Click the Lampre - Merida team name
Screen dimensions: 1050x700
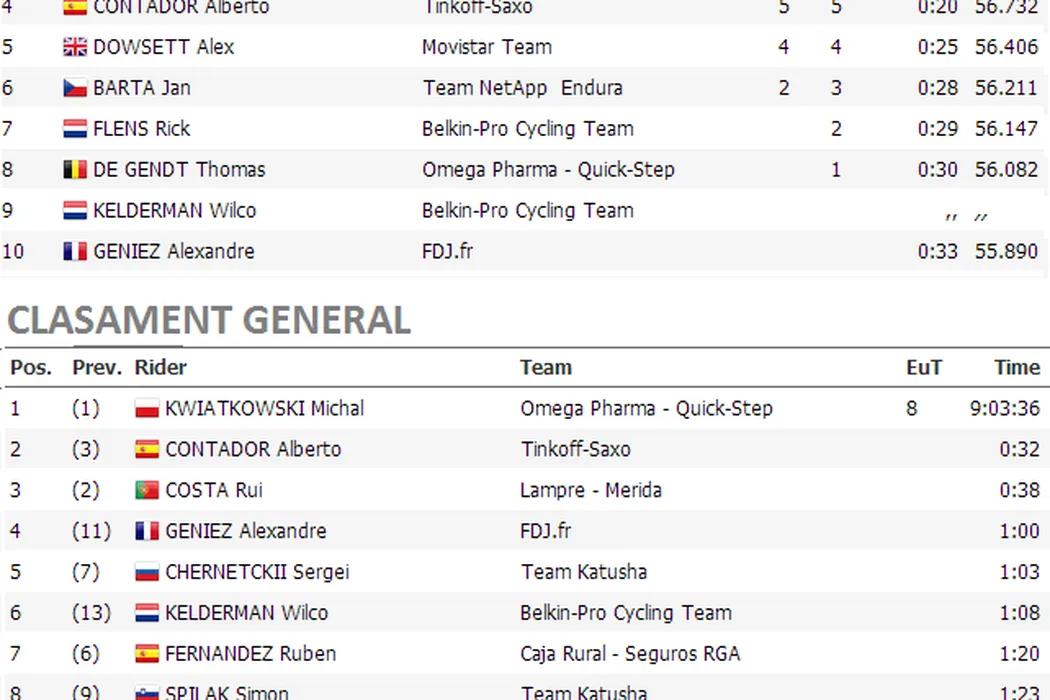[x=591, y=490]
